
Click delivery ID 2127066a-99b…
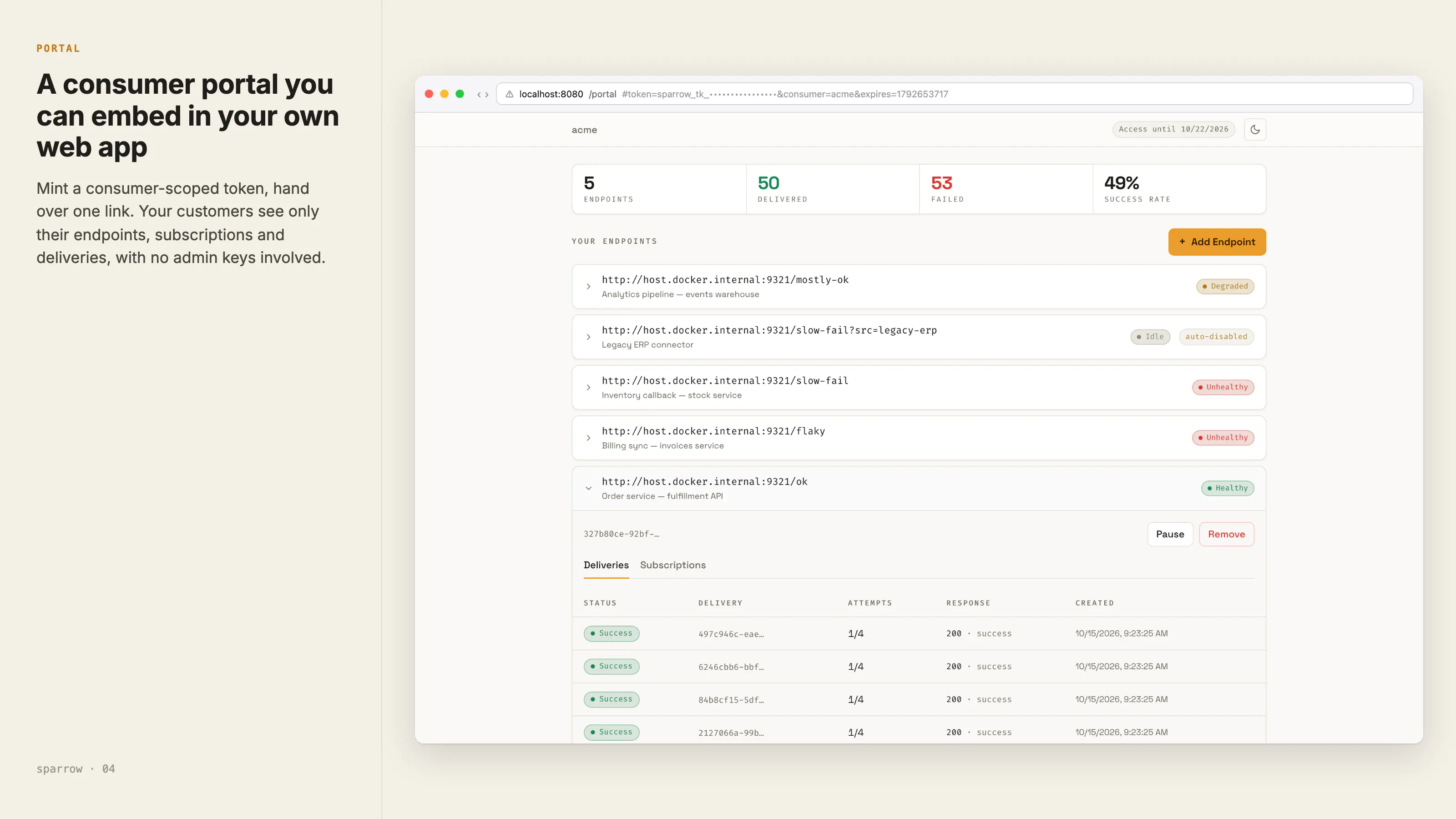click(731, 733)
